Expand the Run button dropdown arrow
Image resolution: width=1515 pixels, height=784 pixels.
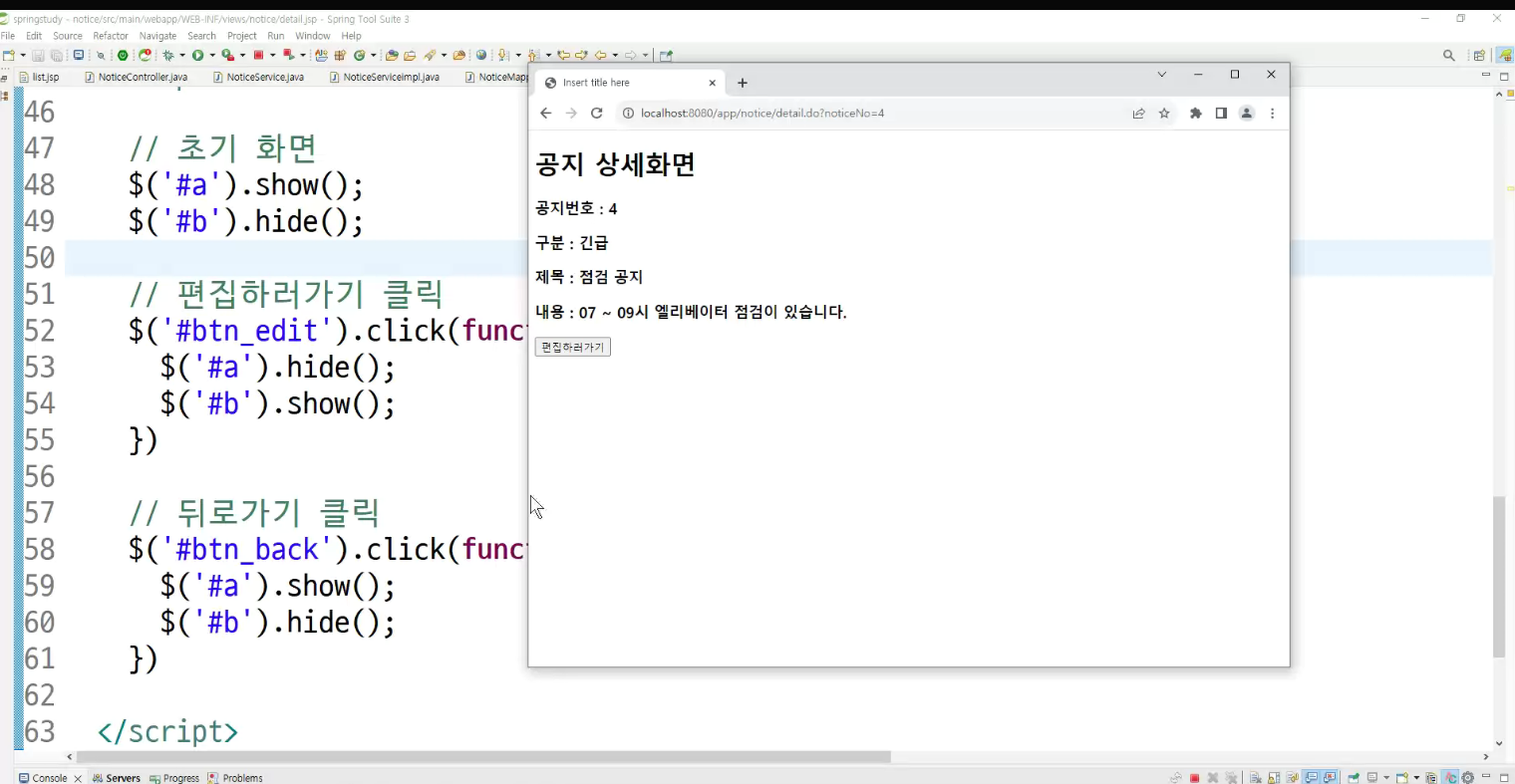tap(212, 56)
